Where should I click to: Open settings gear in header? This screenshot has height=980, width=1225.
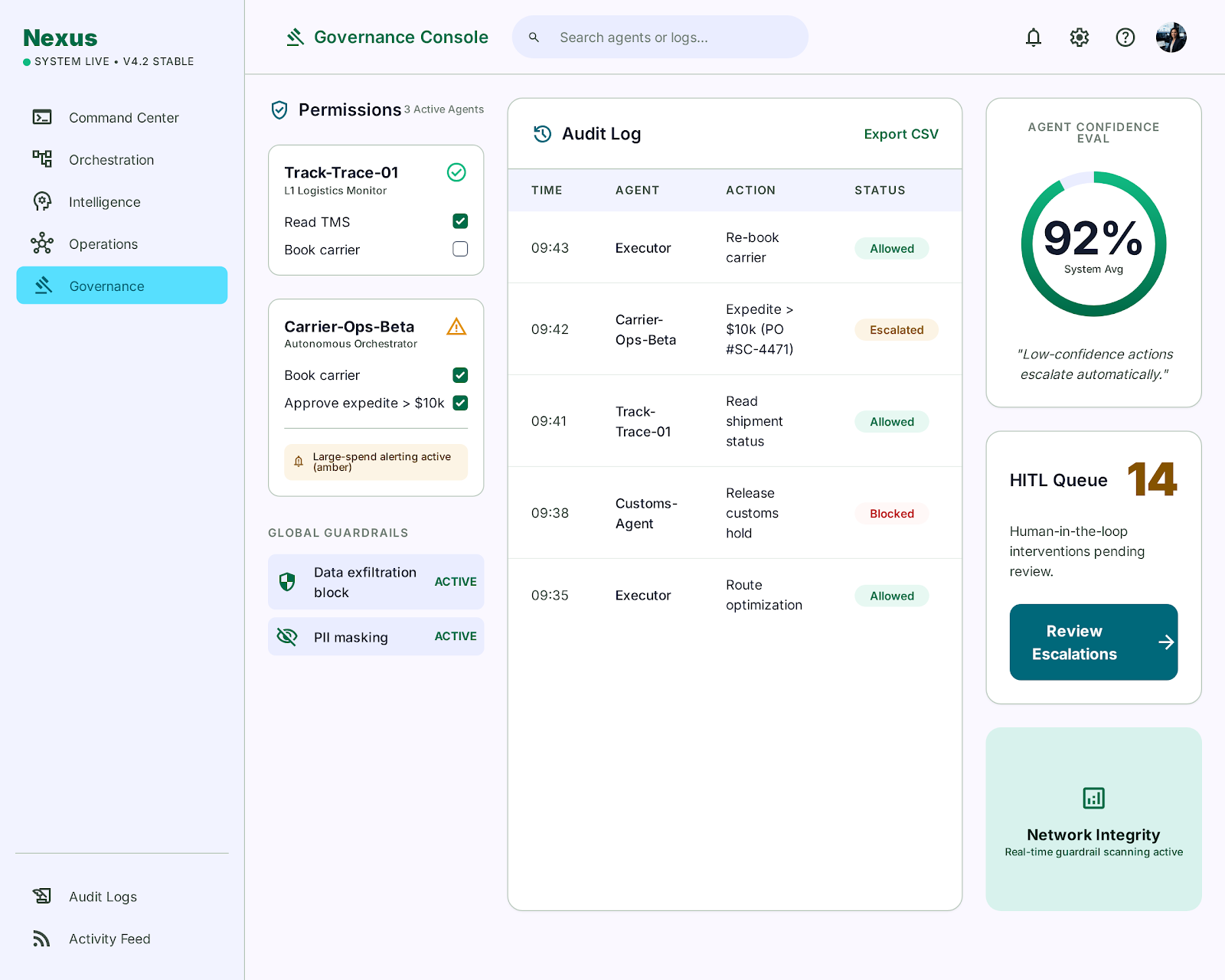tap(1080, 37)
